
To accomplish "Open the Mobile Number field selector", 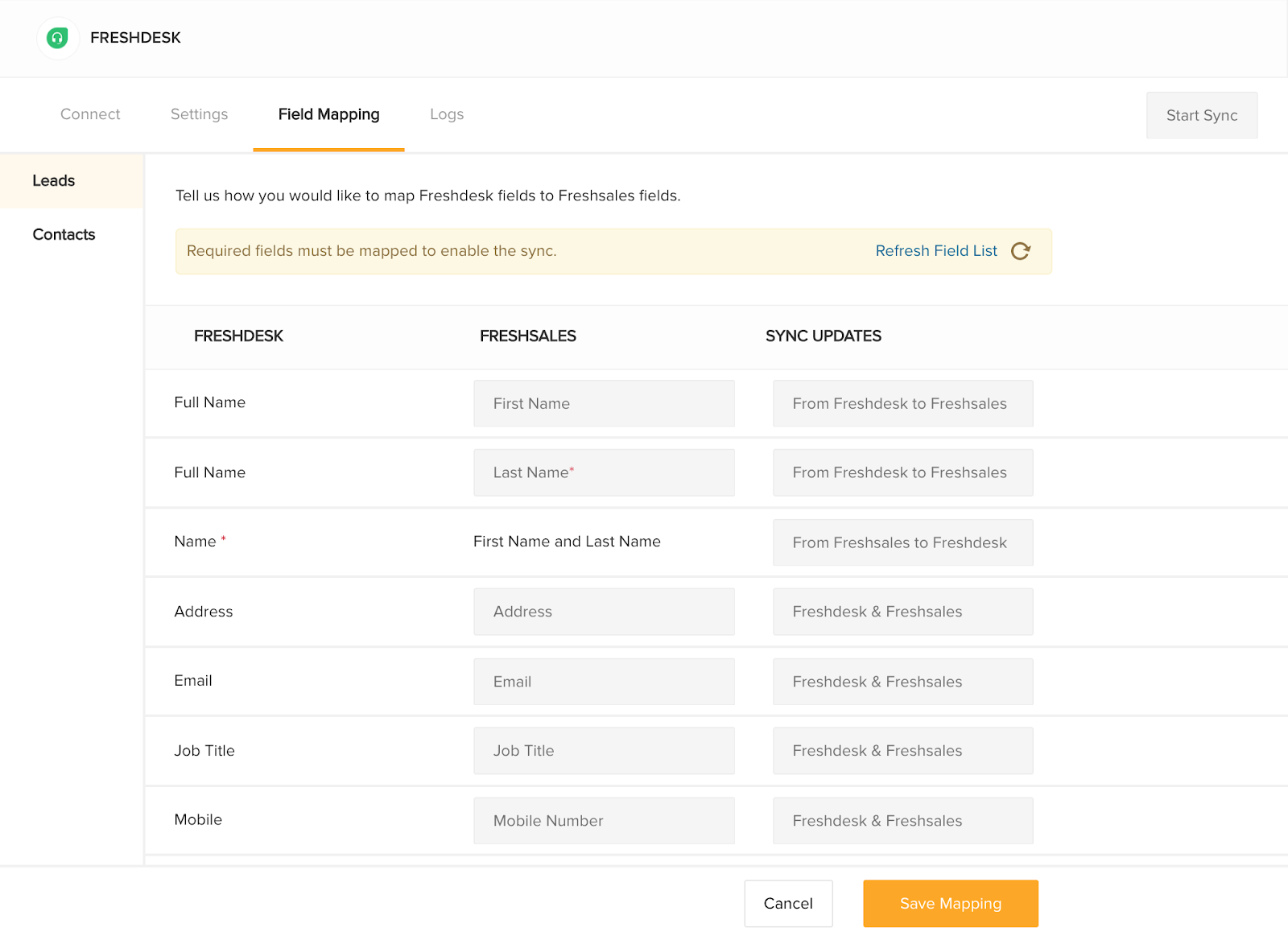I will (603, 820).
